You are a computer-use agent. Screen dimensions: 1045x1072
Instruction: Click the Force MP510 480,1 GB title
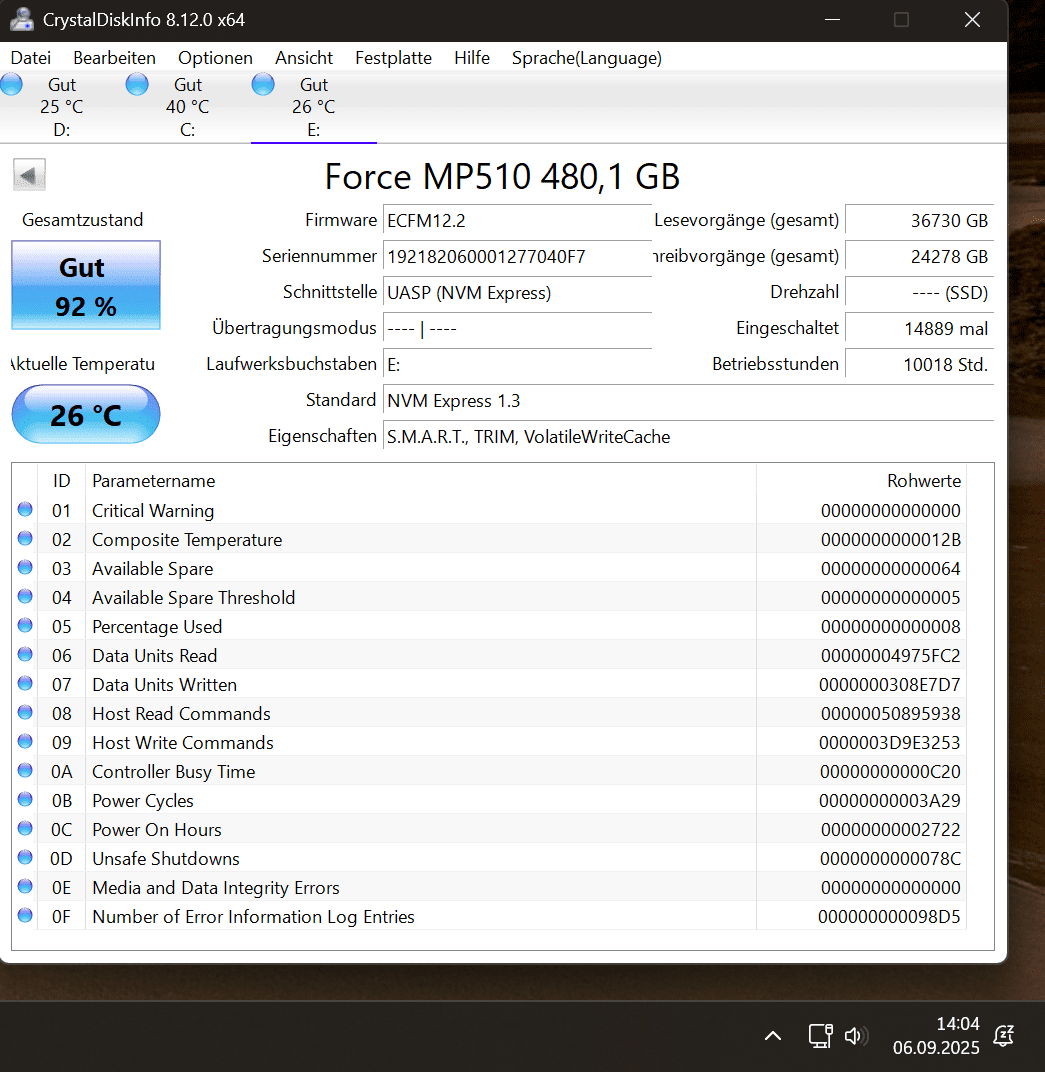(502, 176)
